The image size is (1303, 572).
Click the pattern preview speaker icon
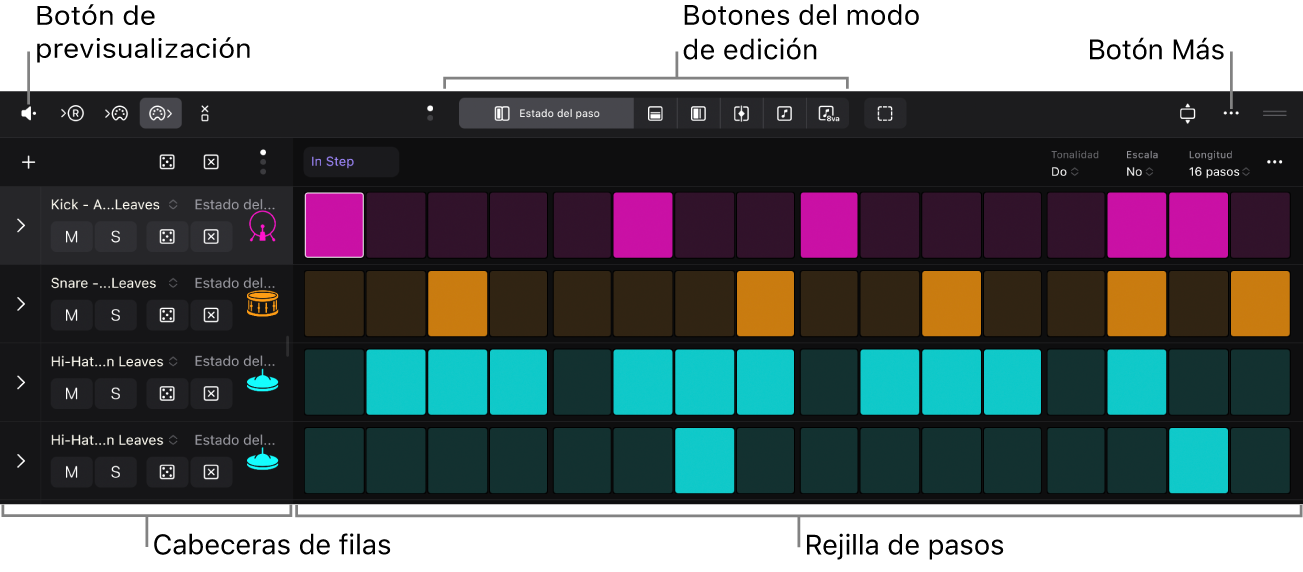[x=29, y=114]
